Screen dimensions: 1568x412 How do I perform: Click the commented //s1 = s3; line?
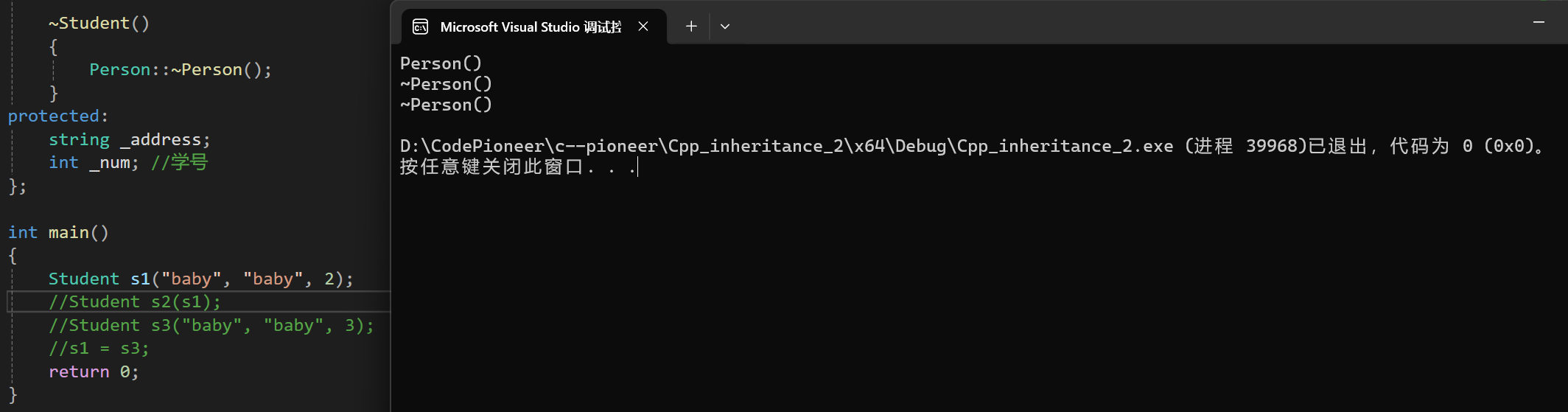click(99, 348)
